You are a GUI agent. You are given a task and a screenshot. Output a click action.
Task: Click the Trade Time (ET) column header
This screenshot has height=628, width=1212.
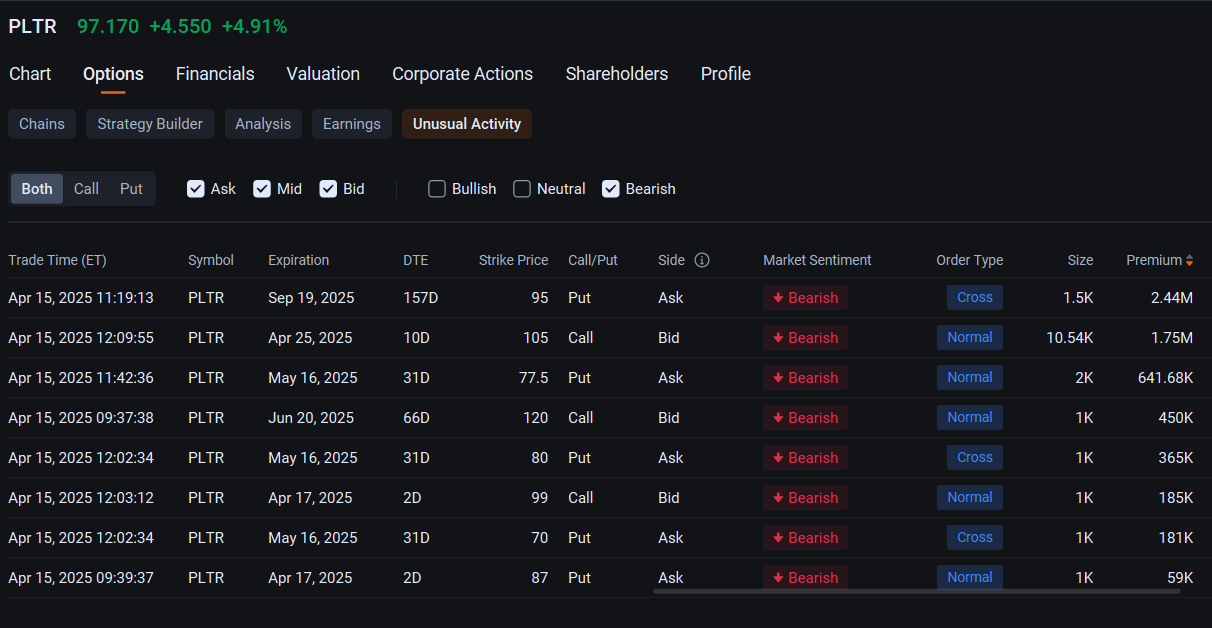pyautogui.click(x=57, y=260)
